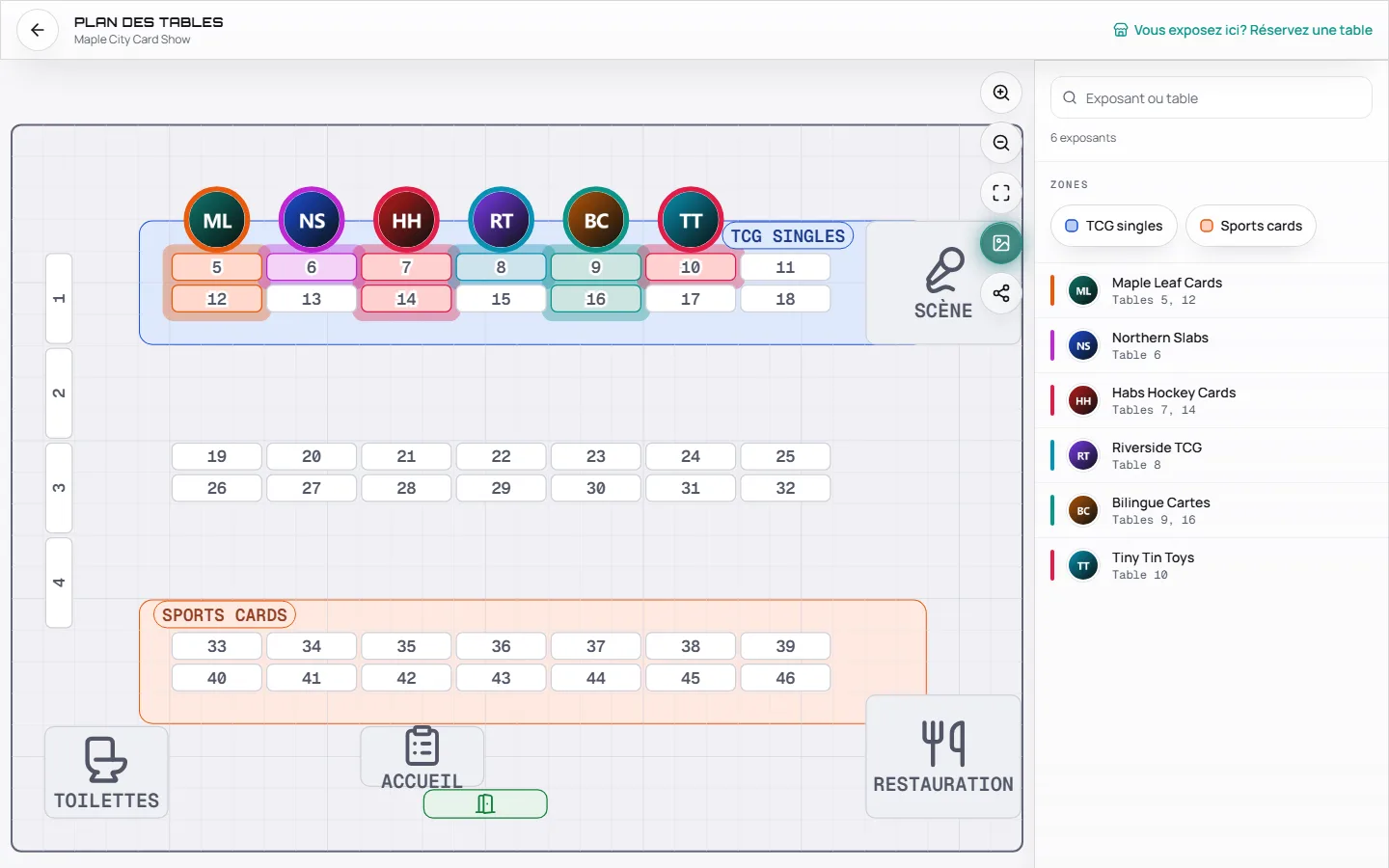The width and height of the screenshot is (1389, 868).
Task: Open Riverside TCG in exhibitor list
Action: [x=1212, y=455]
